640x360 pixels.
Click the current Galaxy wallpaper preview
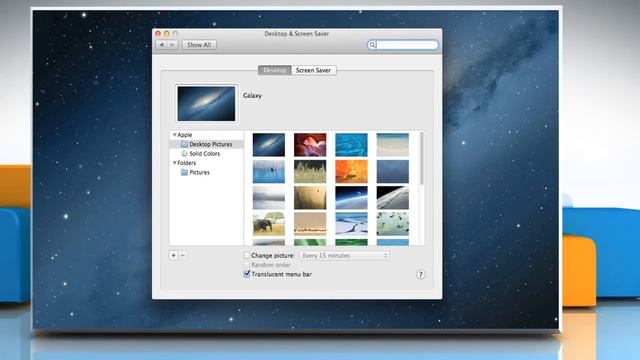[207, 104]
